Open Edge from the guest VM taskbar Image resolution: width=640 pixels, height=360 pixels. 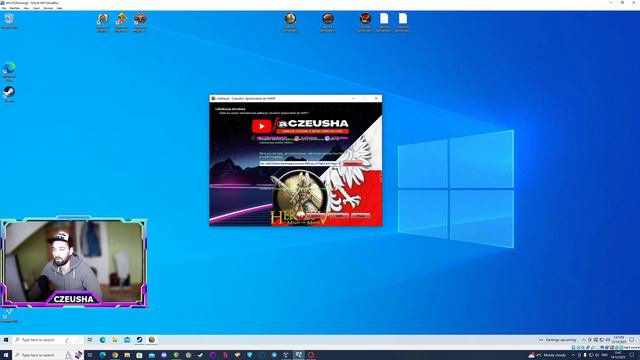(102, 340)
